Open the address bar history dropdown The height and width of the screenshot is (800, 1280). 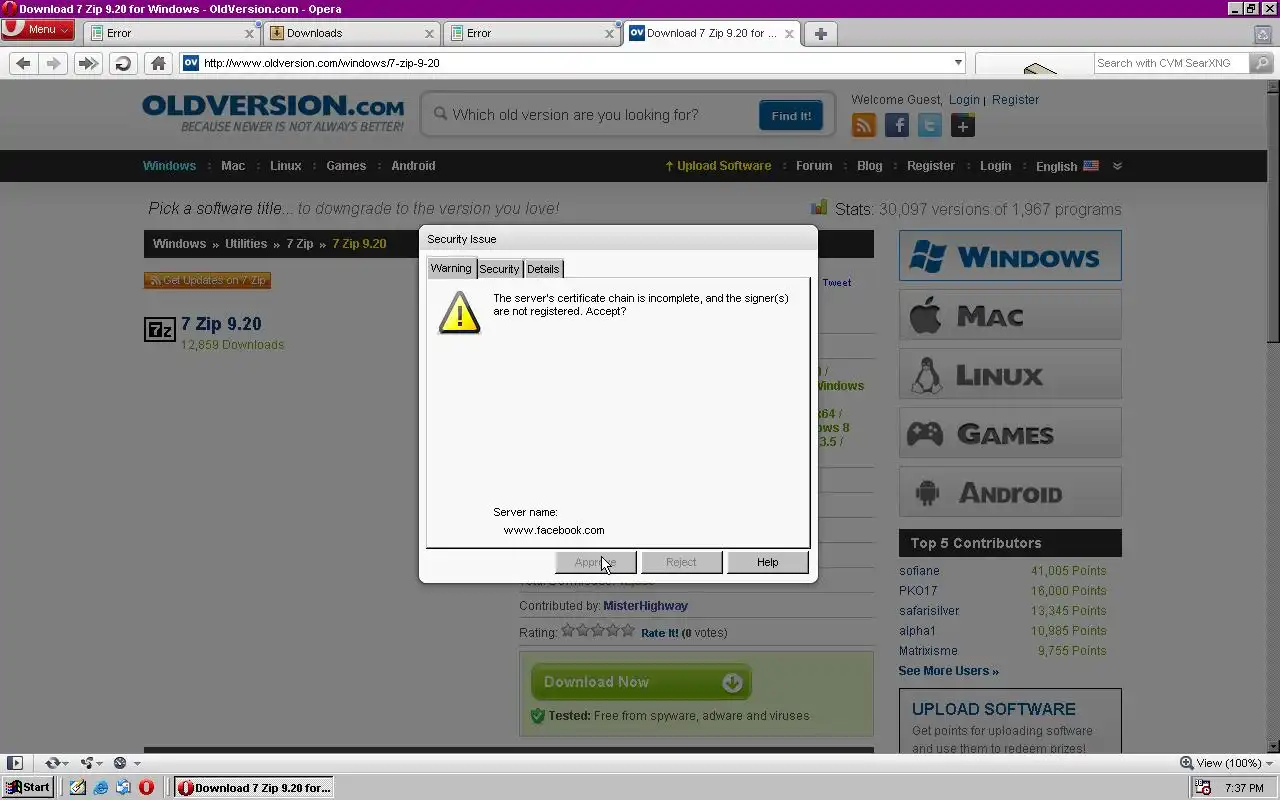[x=958, y=63]
